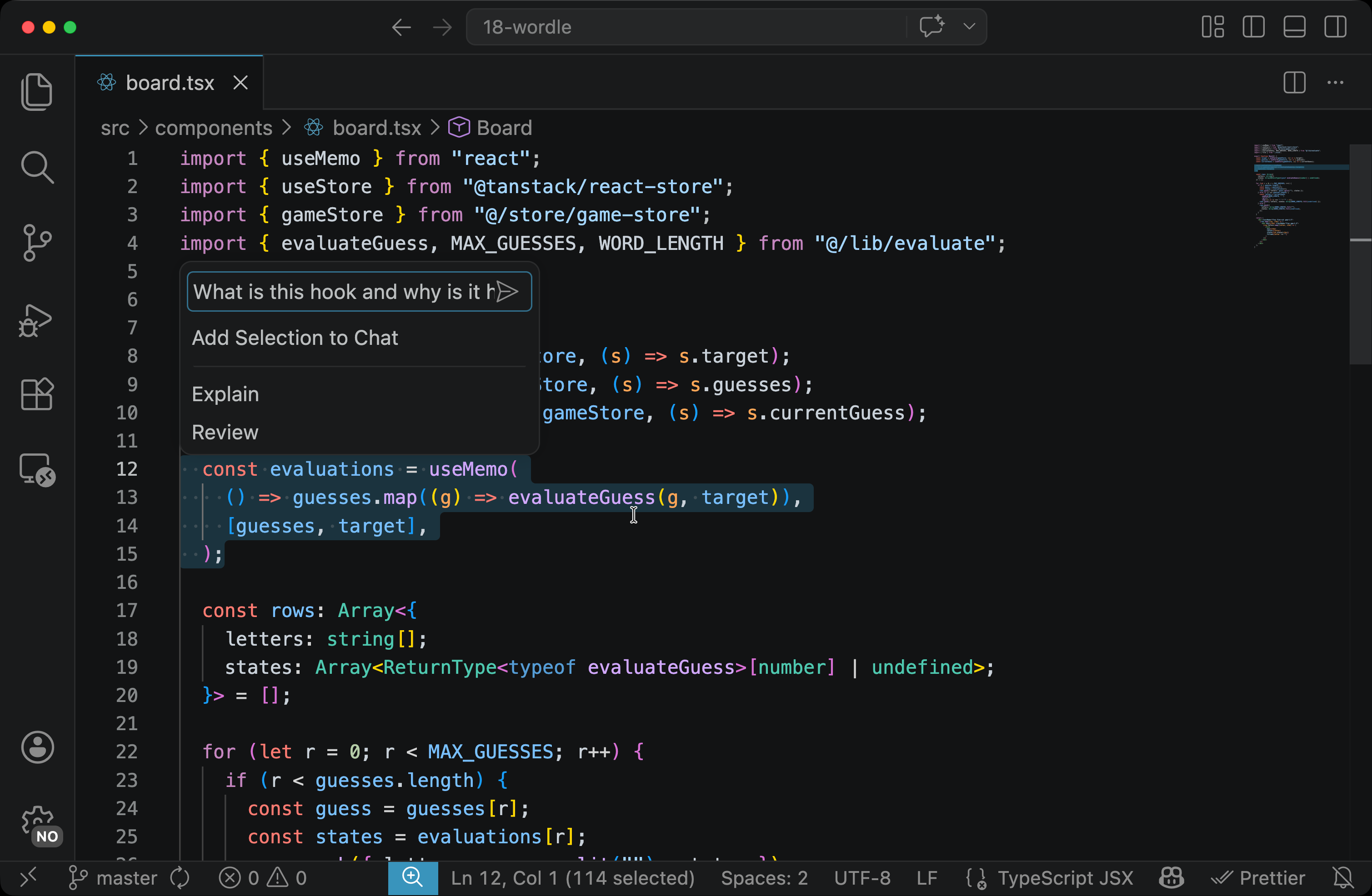Go to line via Ln 12, Col 1

coord(572,878)
